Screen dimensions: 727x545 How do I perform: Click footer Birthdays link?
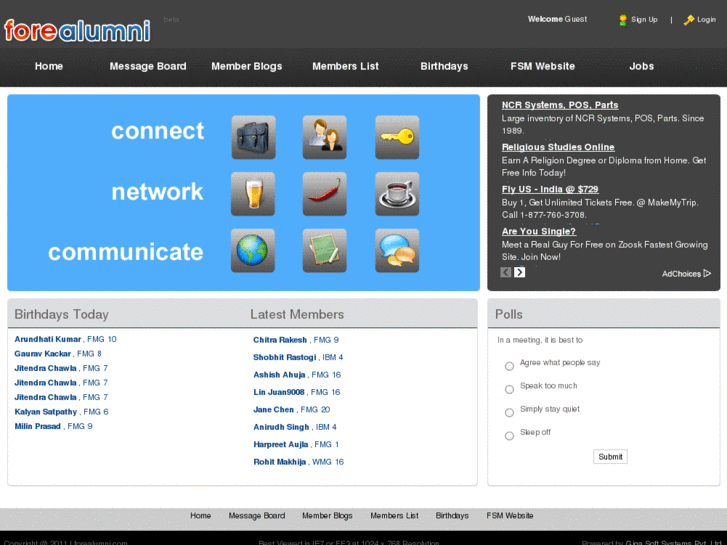click(452, 516)
